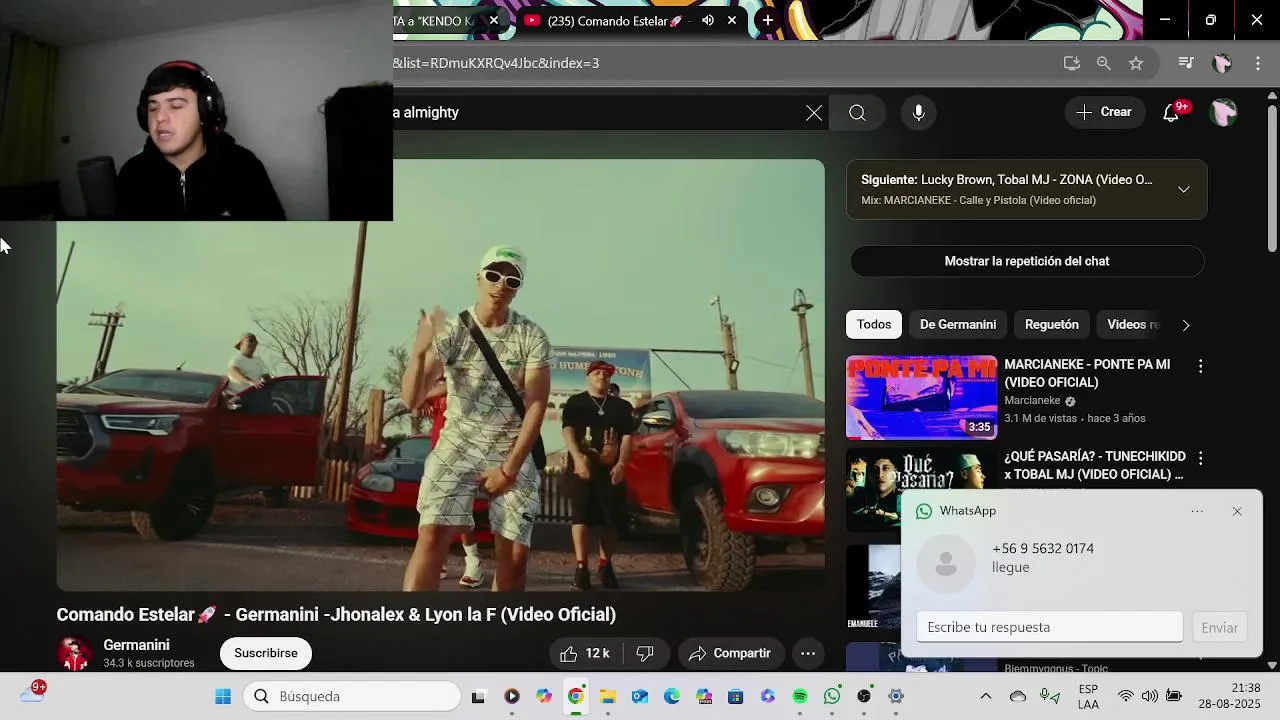Open PONTE PA MI video thumbnail
Image resolution: width=1280 pixels, height=720 pixels.
click(x=921, y=397)
